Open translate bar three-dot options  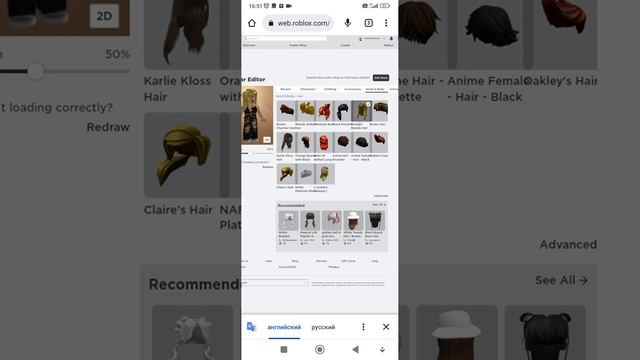pyautogui.click(x=363, y=327)
